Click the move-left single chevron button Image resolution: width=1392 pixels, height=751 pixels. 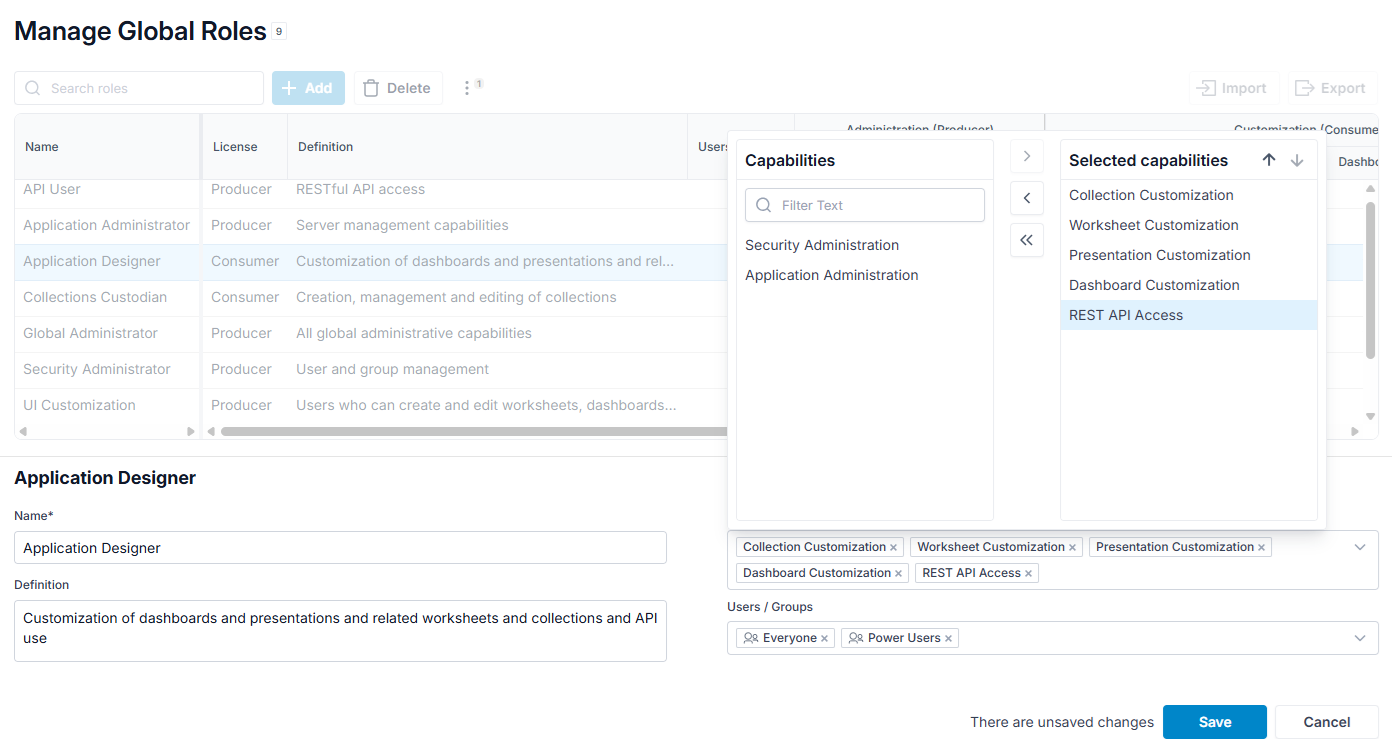tap(1027, 198)
